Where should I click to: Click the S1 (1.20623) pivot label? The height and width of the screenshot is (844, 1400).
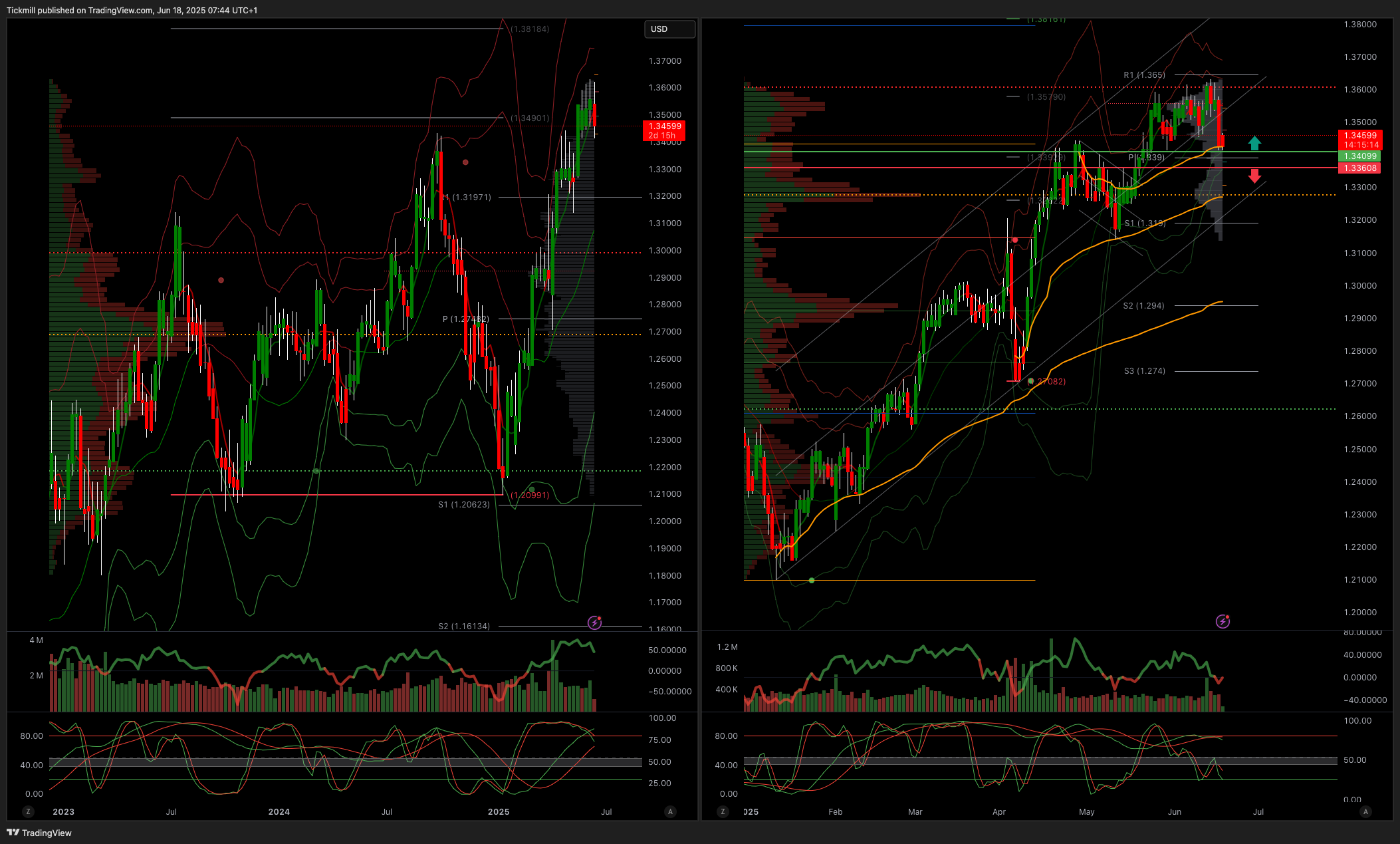(464, 505)
